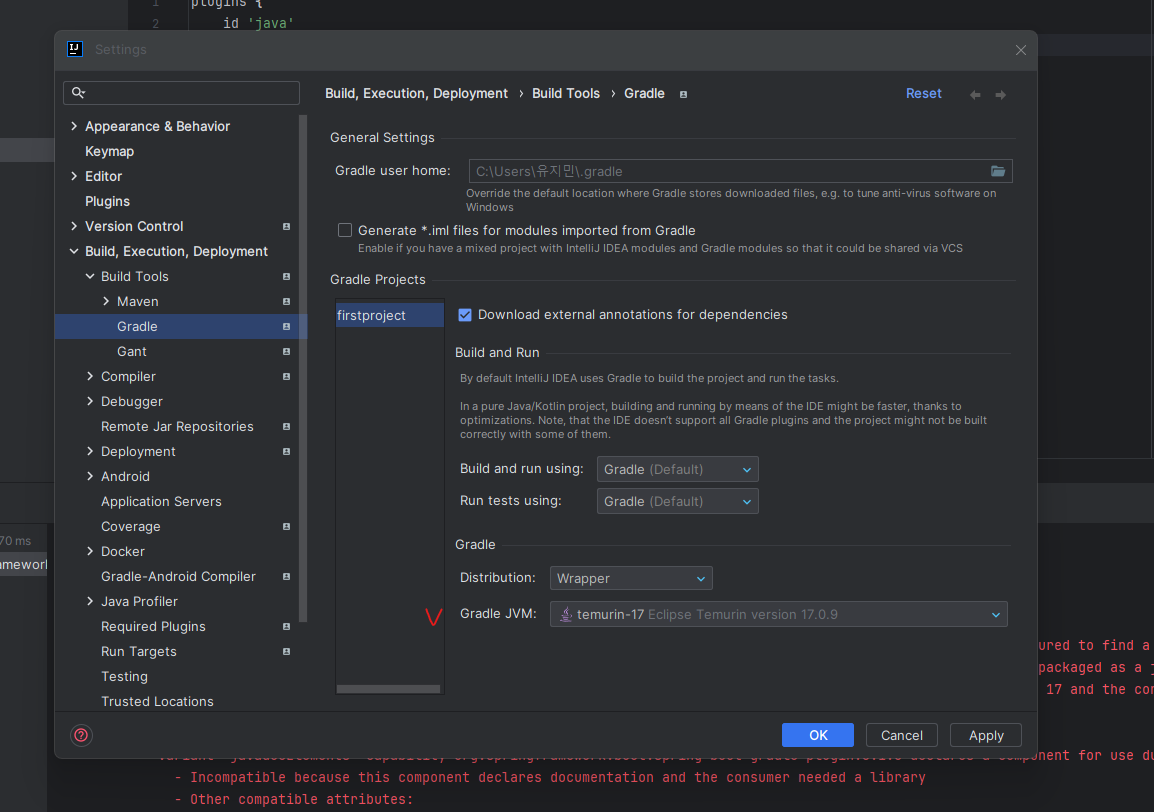Open the Keymap settings page
Viewport: 1154px width, 812px height.
[x=110, y=152]
